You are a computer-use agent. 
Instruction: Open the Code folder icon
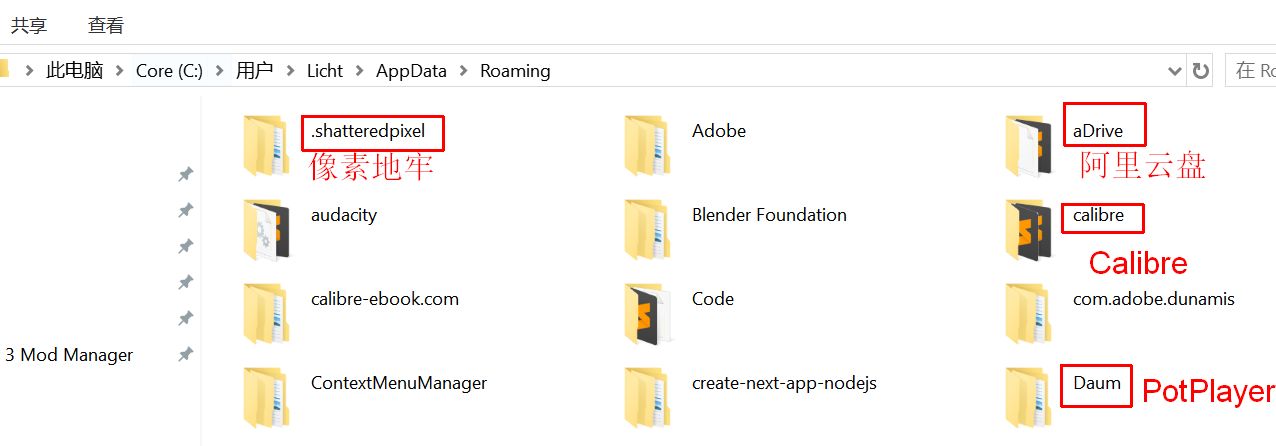[x=647, y=314]
